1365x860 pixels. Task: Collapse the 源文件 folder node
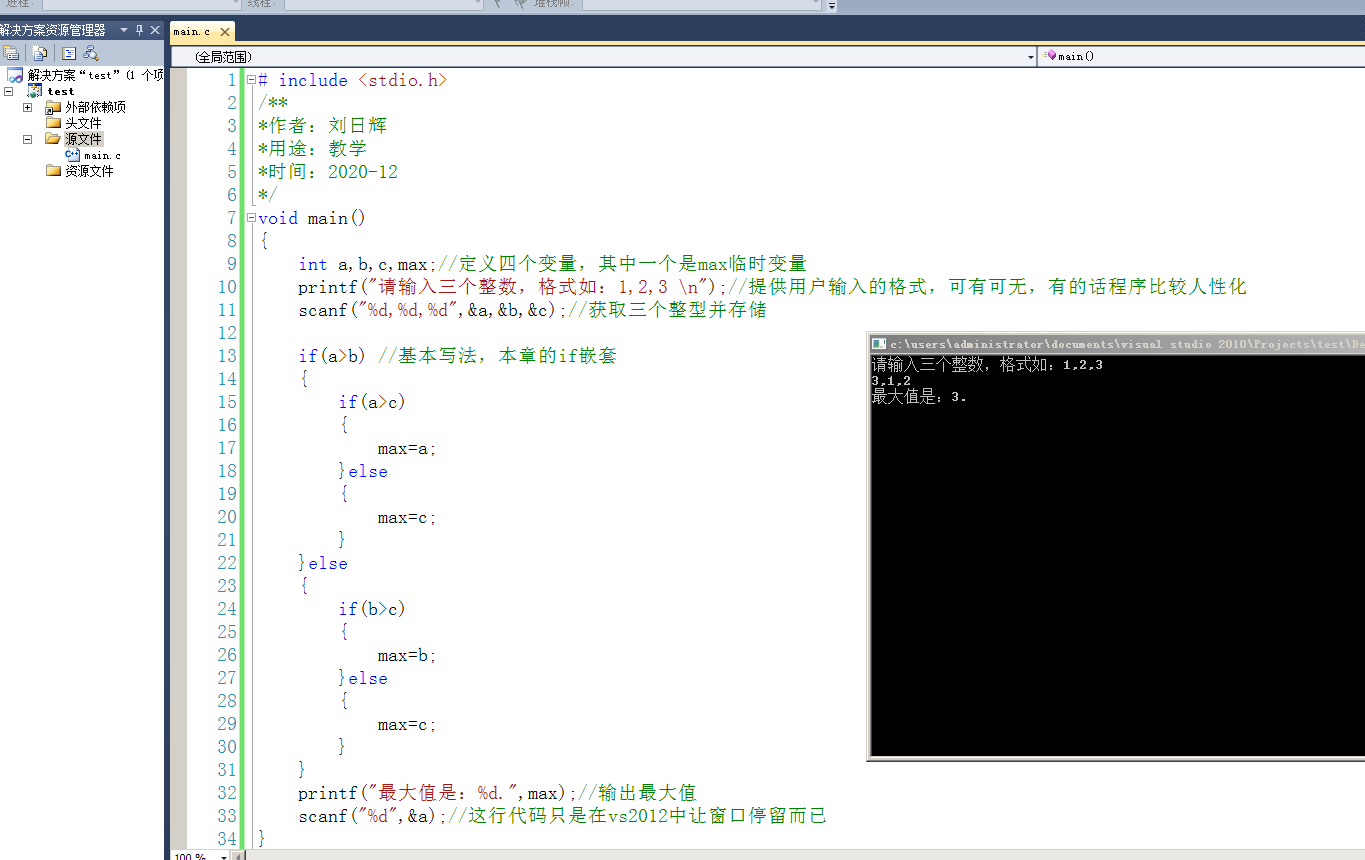27,139
